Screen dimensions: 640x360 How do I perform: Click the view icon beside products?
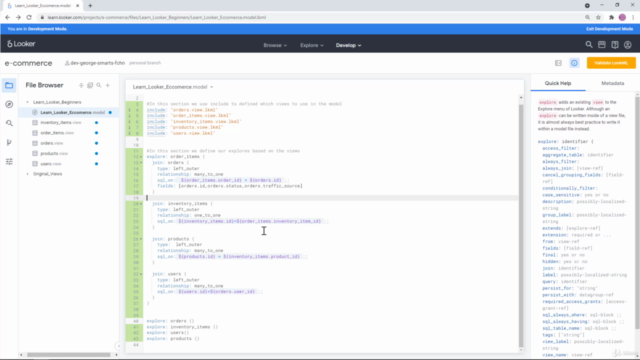pos(35,153)
